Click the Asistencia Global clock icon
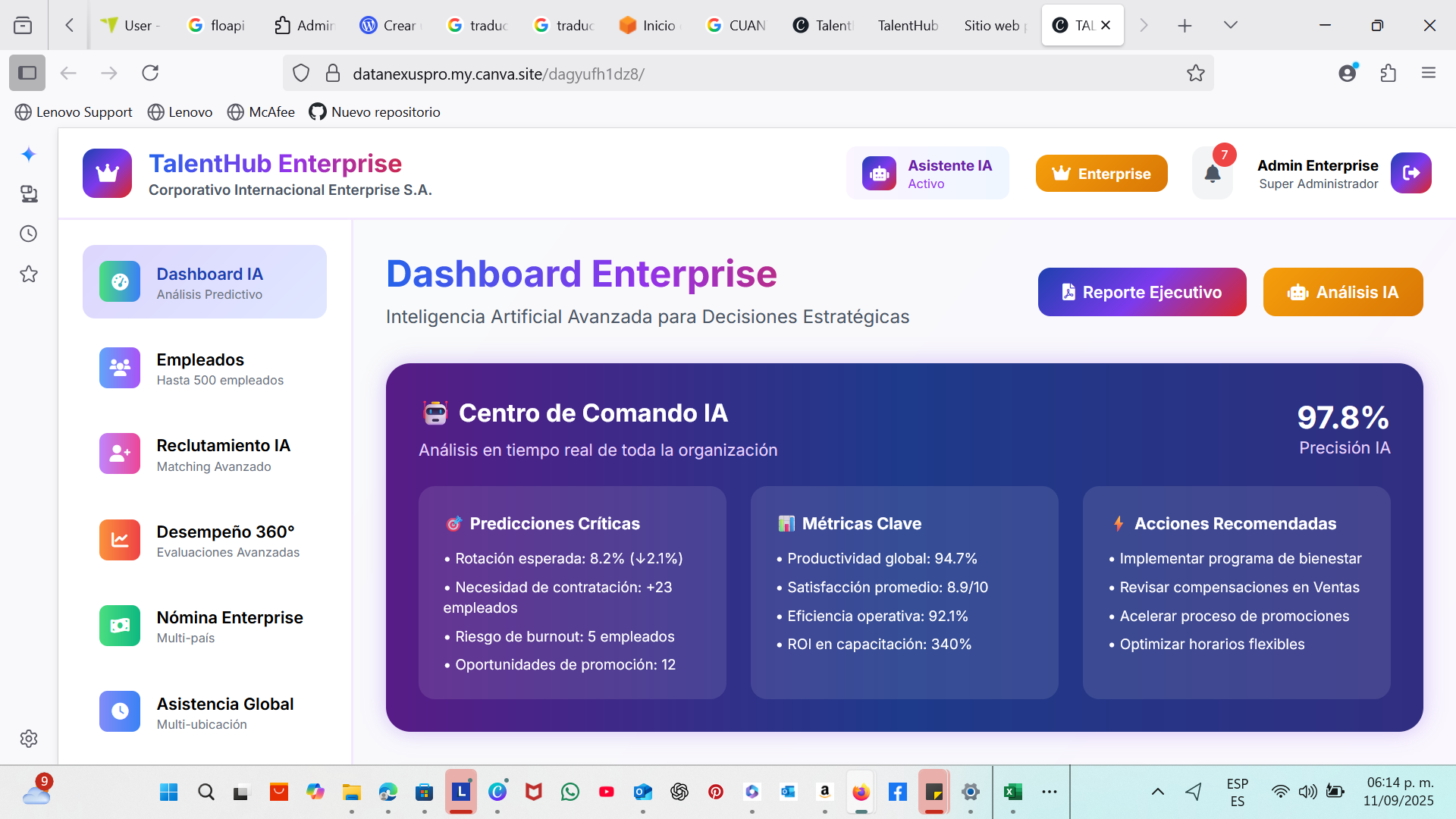 click(x=120, y=711)
